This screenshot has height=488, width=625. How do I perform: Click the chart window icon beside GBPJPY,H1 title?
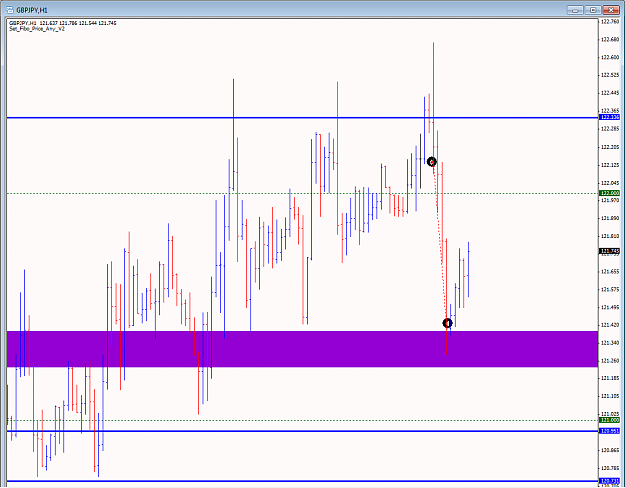pyautogui.click(x=10, y=10)
